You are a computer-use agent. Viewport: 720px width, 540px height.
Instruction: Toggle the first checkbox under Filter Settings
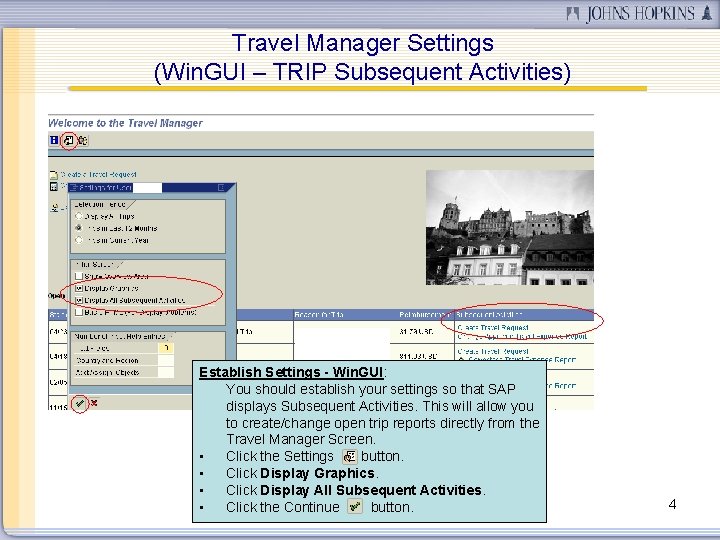79,276
